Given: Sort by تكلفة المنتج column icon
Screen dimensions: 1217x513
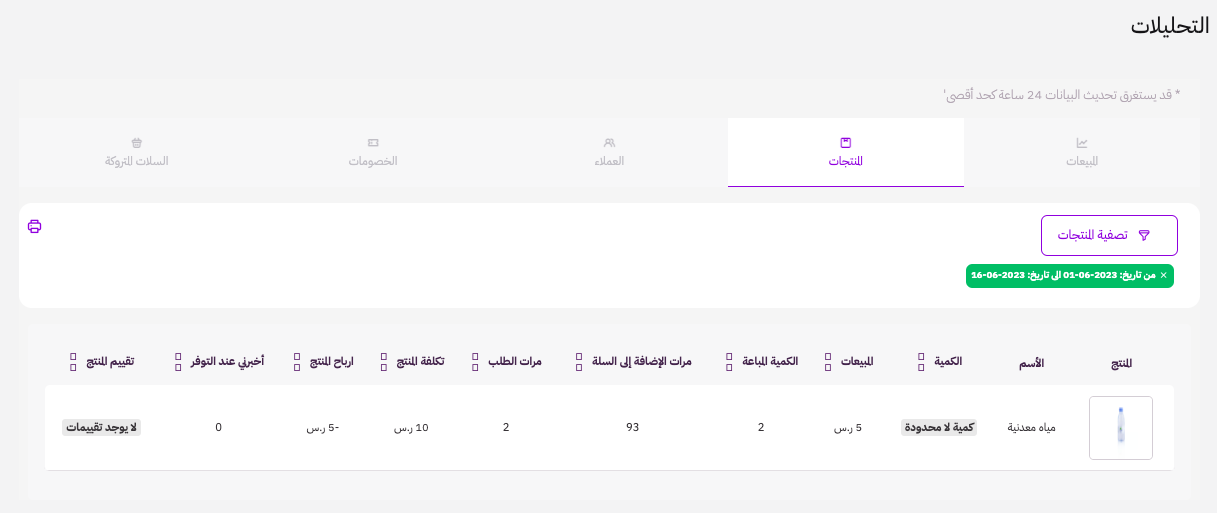Looking at the screenshot, I should tap(384, 362).
